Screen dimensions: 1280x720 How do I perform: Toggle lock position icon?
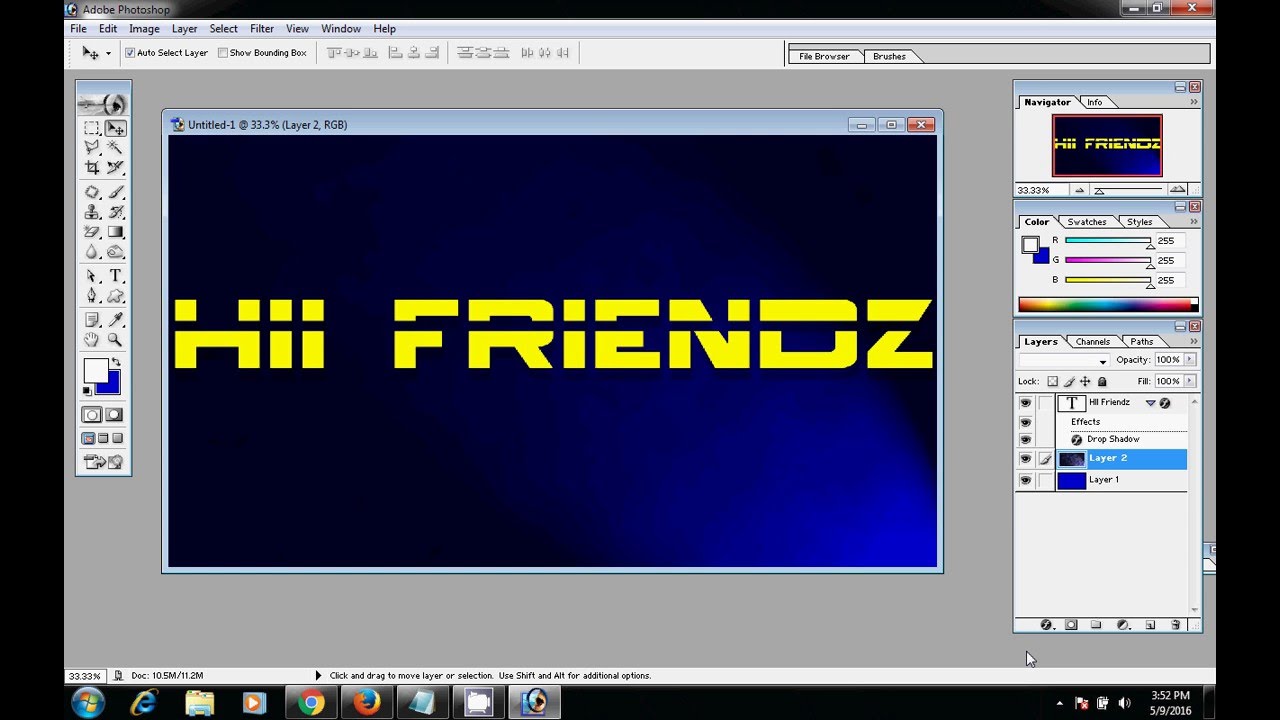click(1085, 381)
